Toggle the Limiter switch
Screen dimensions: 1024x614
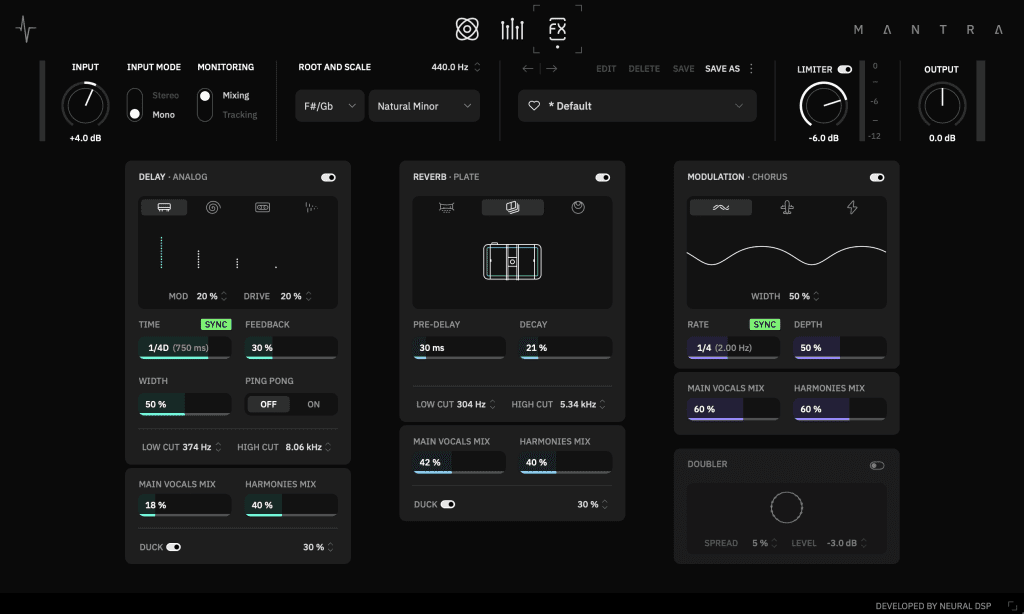pyautogui.click(x=845, y=70)
